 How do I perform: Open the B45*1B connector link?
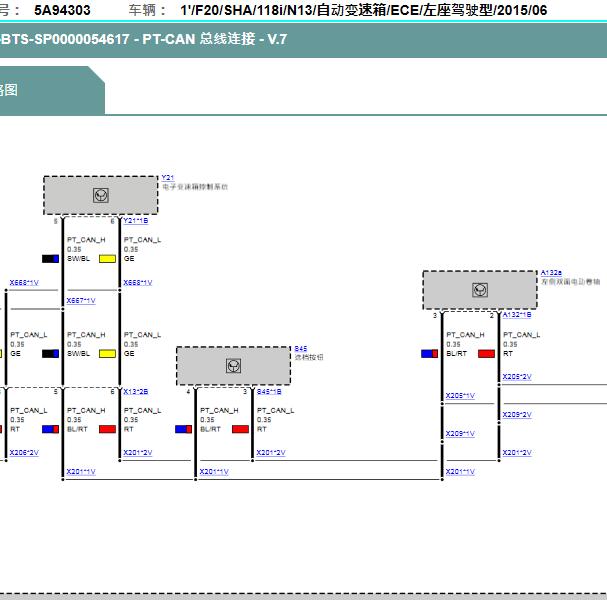[269, 392]
